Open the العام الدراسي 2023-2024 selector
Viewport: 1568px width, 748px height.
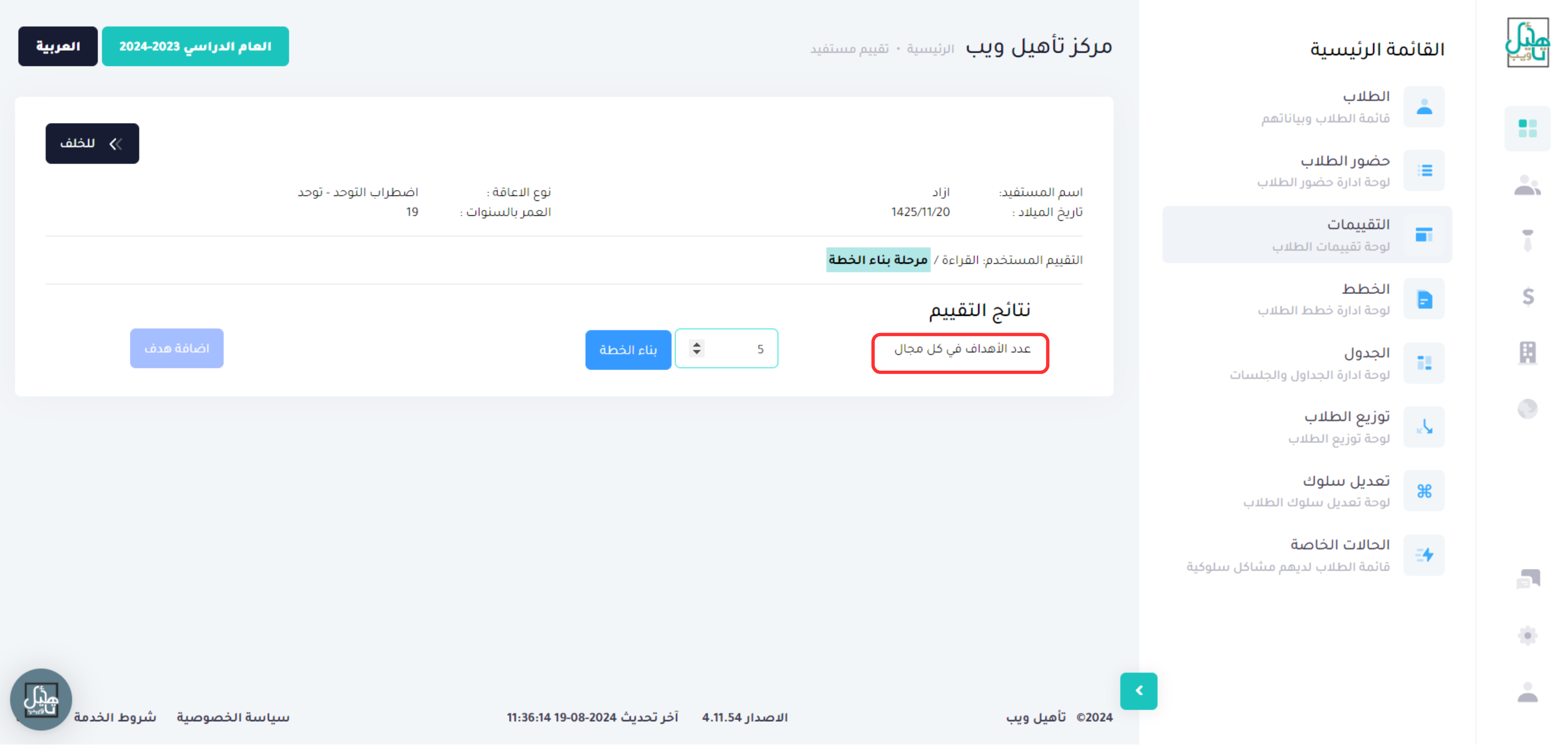click(195, 46)
